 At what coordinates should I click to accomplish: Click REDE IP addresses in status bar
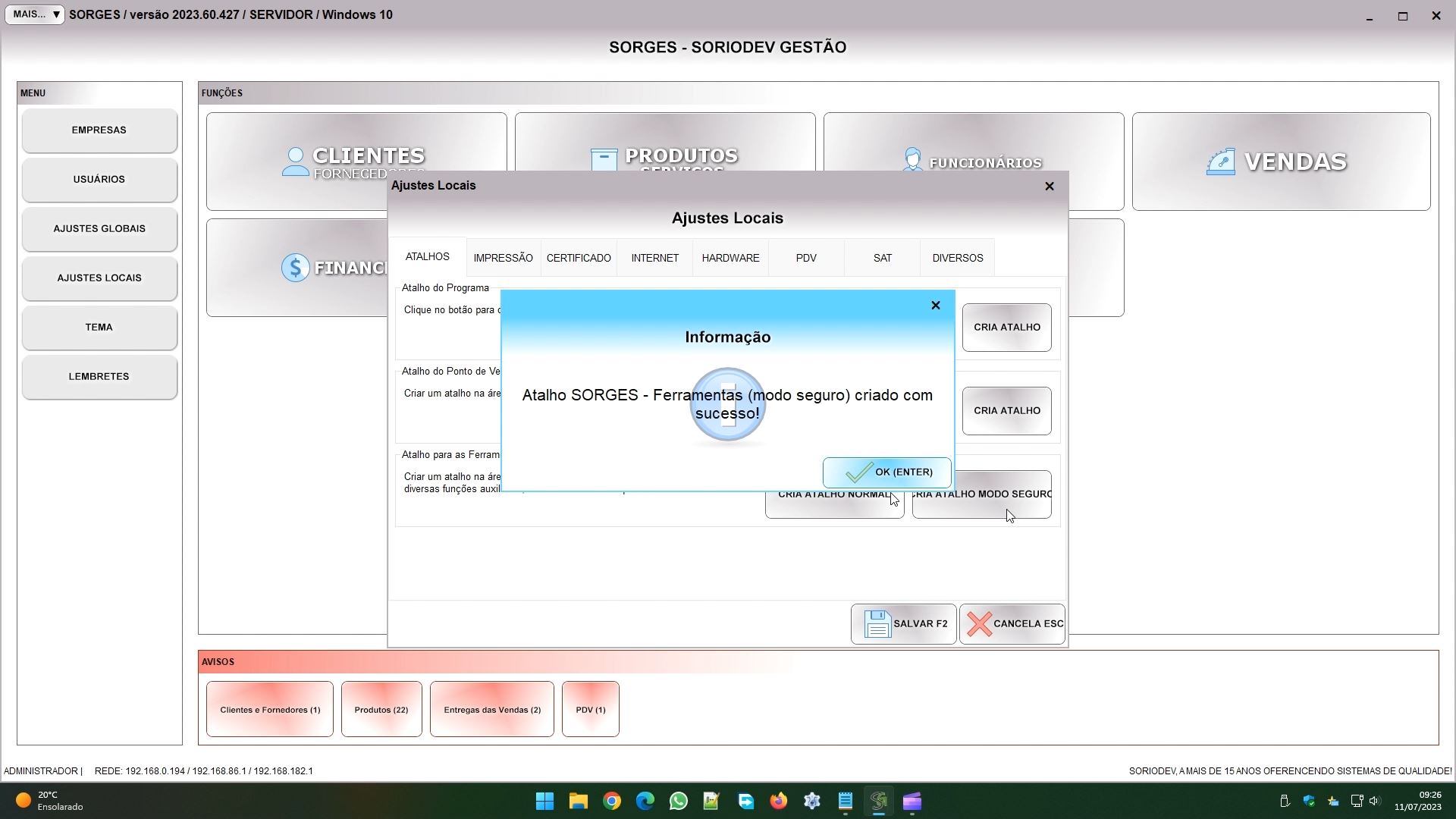coord(203,771)
